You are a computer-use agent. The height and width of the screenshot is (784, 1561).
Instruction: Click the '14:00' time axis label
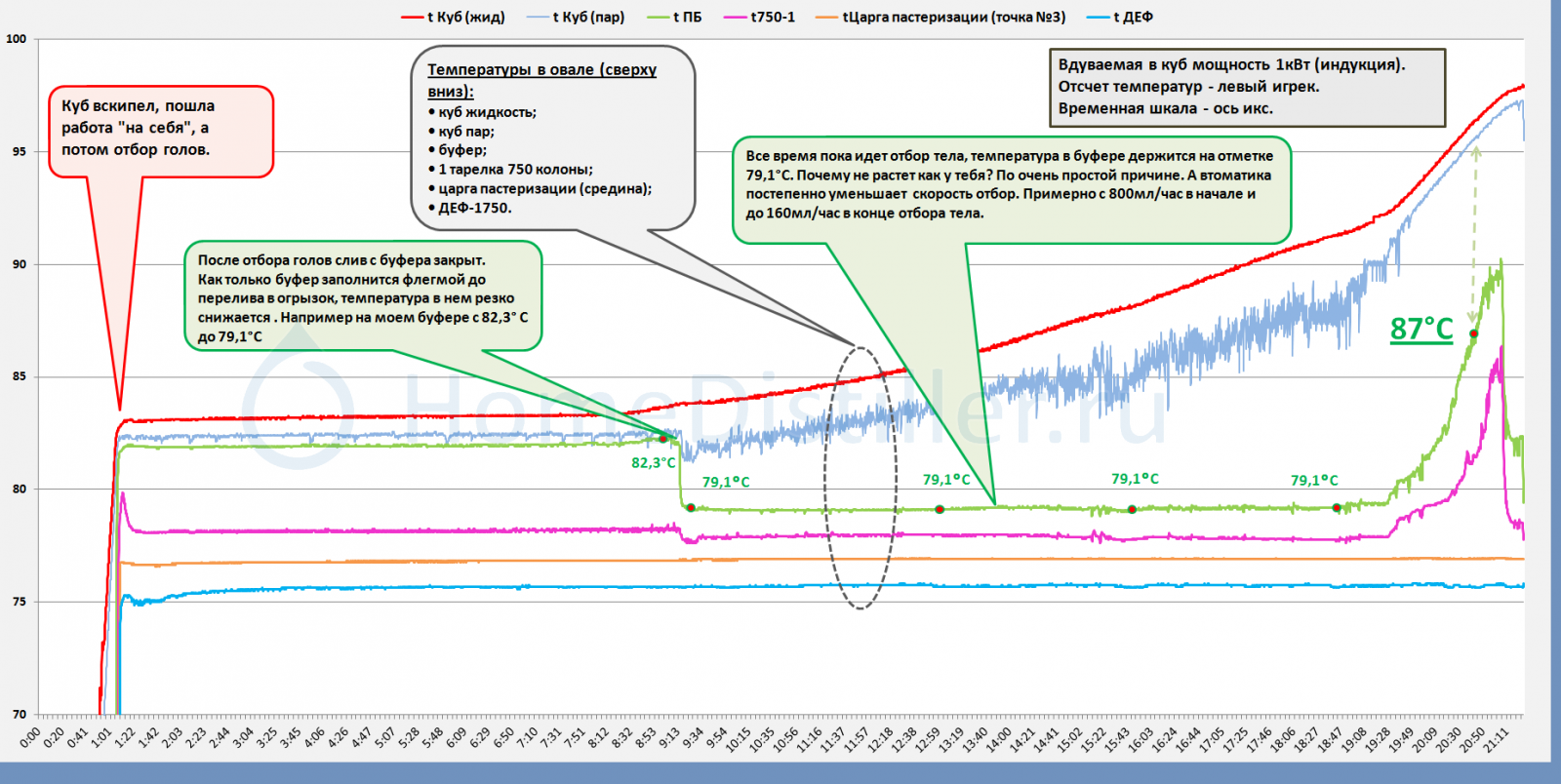[998, 739]
